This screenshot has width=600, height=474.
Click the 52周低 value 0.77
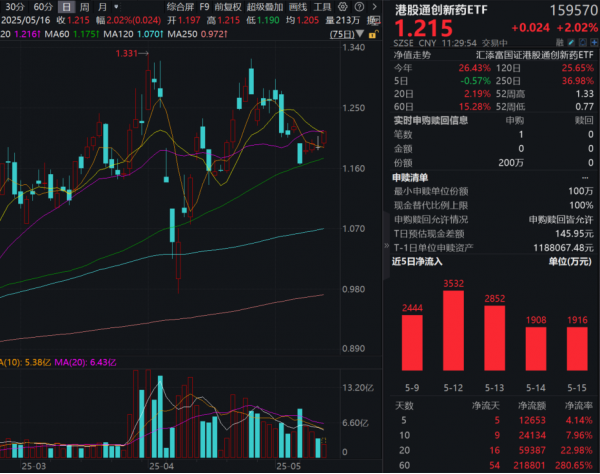pos(585,107)
